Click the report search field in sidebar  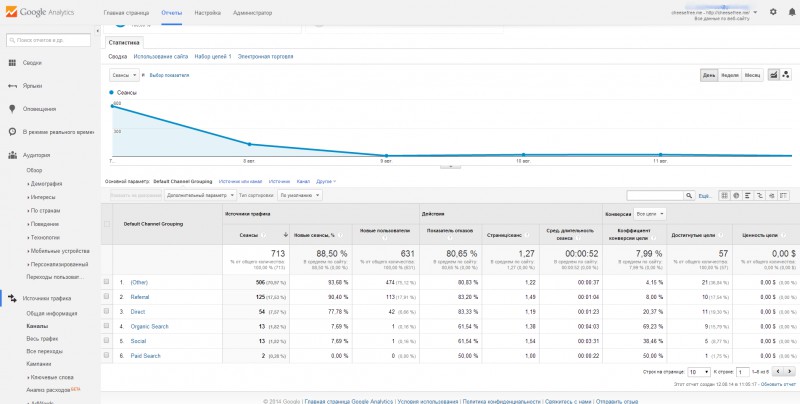click(48, 40)
